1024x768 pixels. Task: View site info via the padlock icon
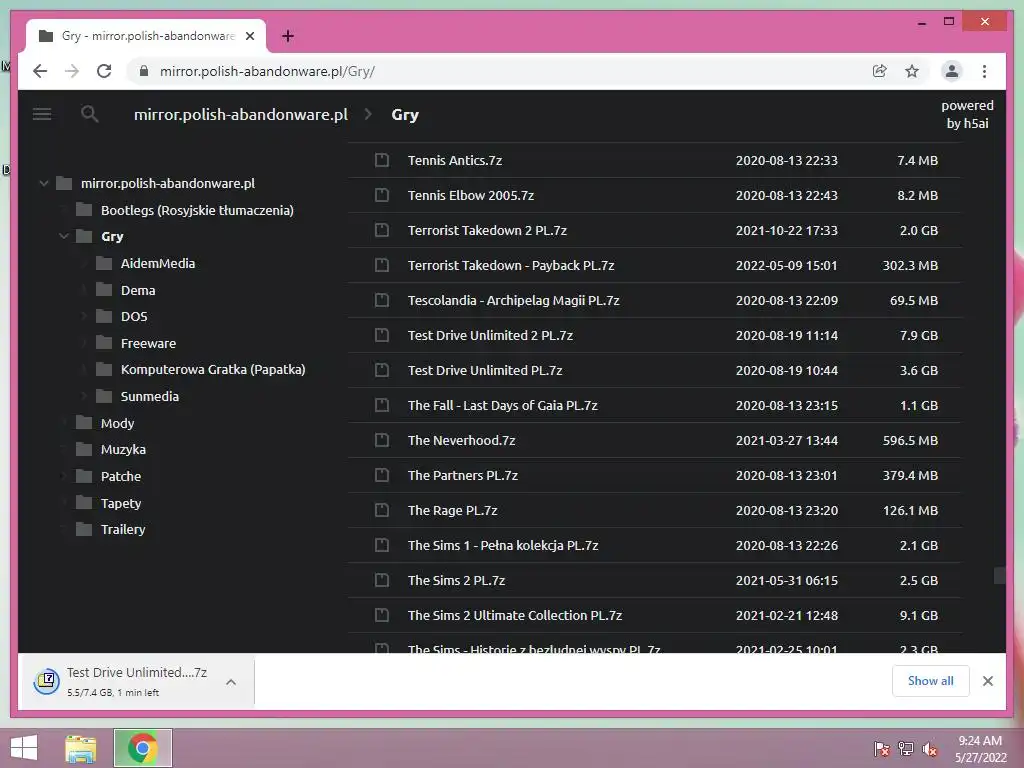[144, 71]
